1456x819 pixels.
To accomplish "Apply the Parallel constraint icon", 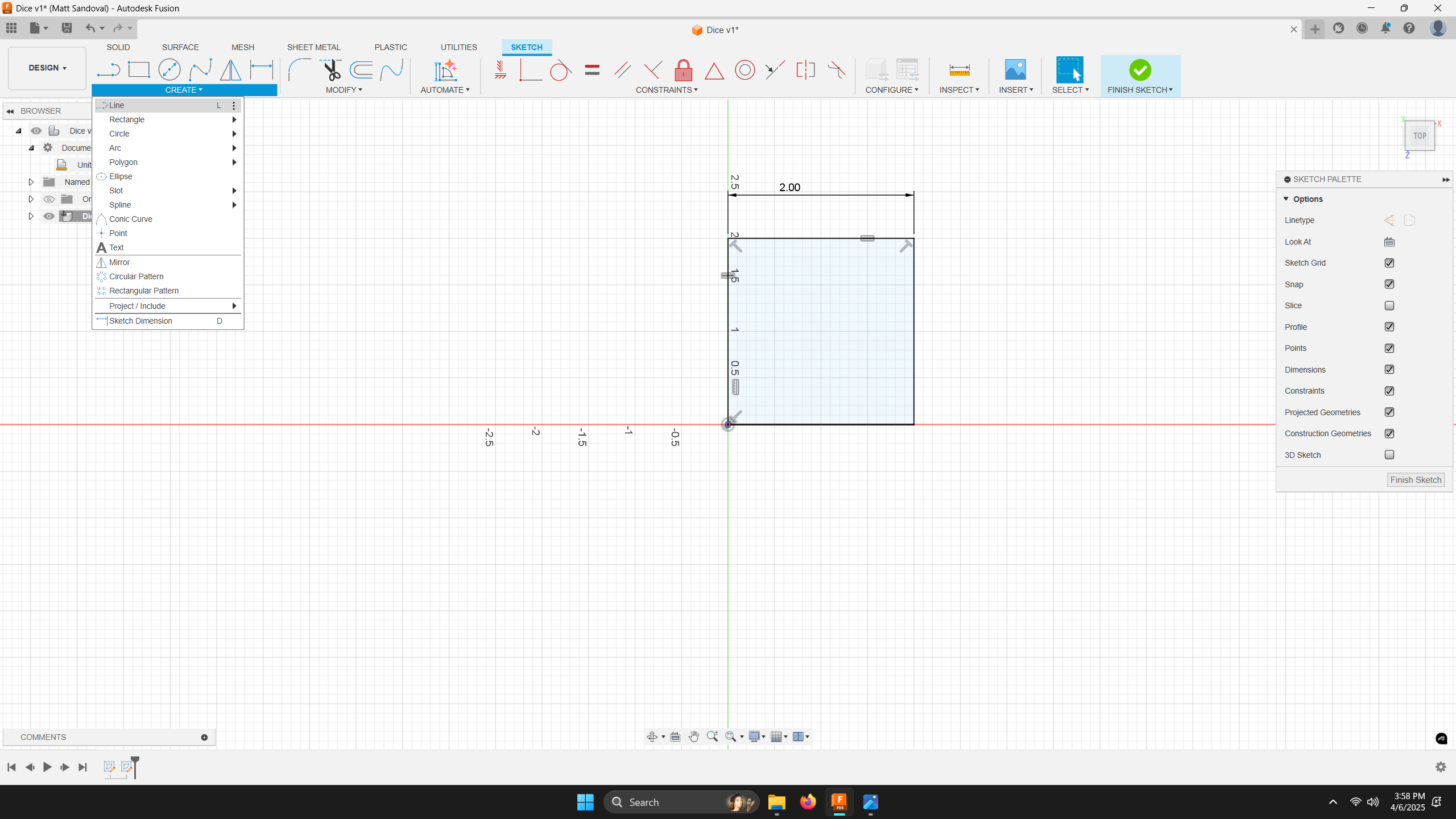I will pyautogui.click(x=622, y=70).
